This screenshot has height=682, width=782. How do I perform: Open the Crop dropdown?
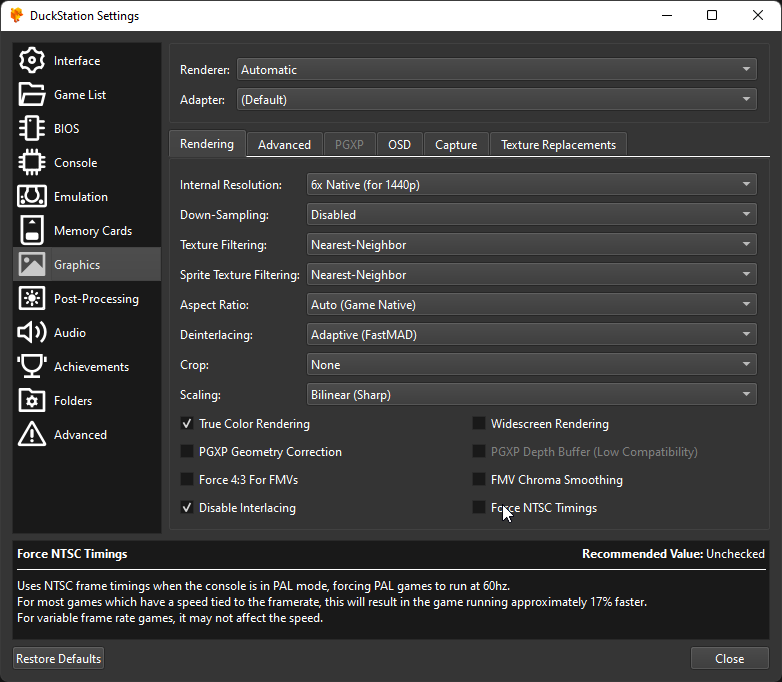532,364
